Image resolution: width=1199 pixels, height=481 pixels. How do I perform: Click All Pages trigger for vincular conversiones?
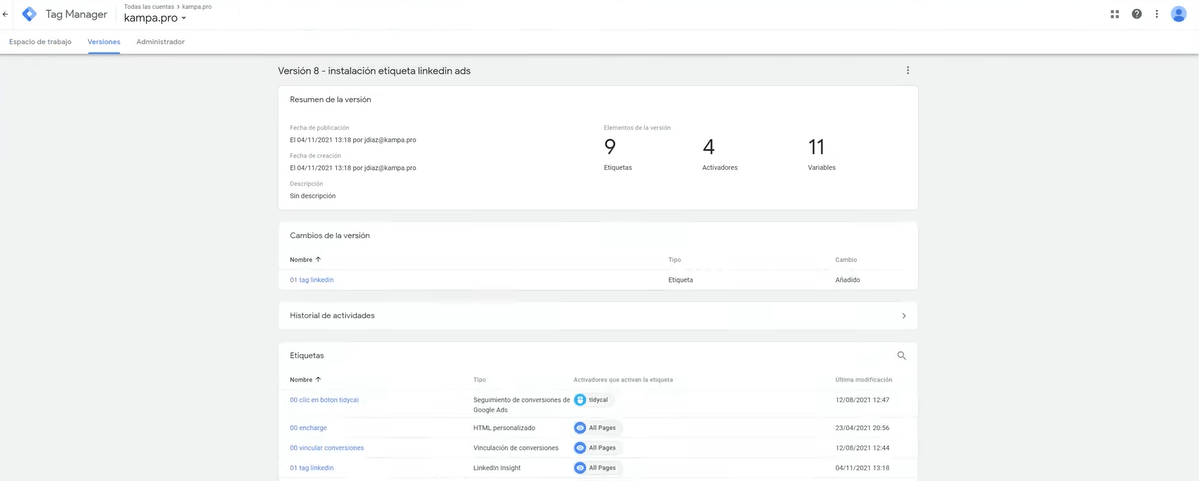coord(598,447)
